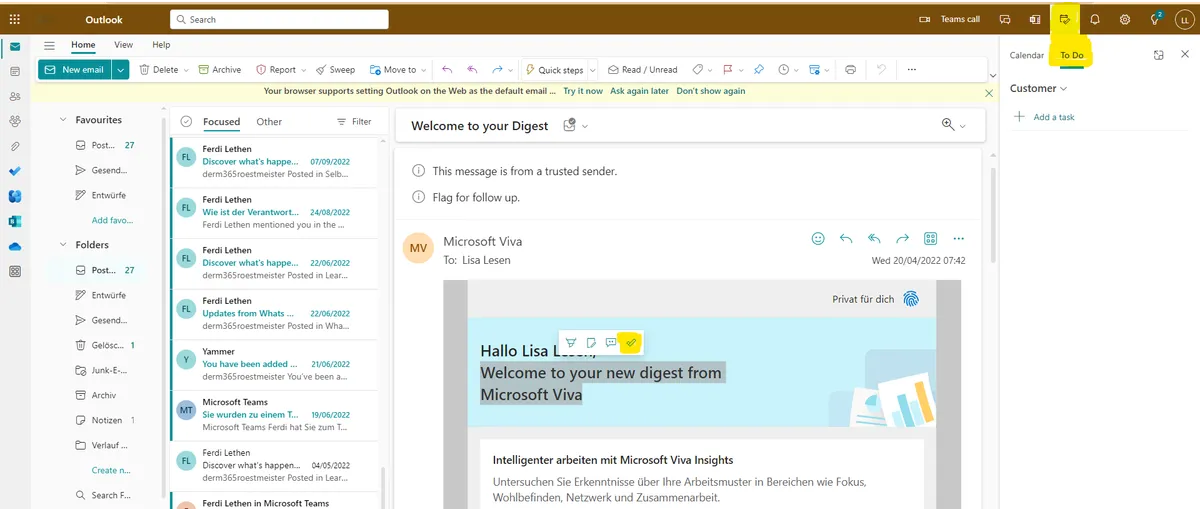Image resolution: width=1200 pixels, height=509 pixels.
Task: Open the zoom magnifier in the reading pane
Action: [948, 124]
